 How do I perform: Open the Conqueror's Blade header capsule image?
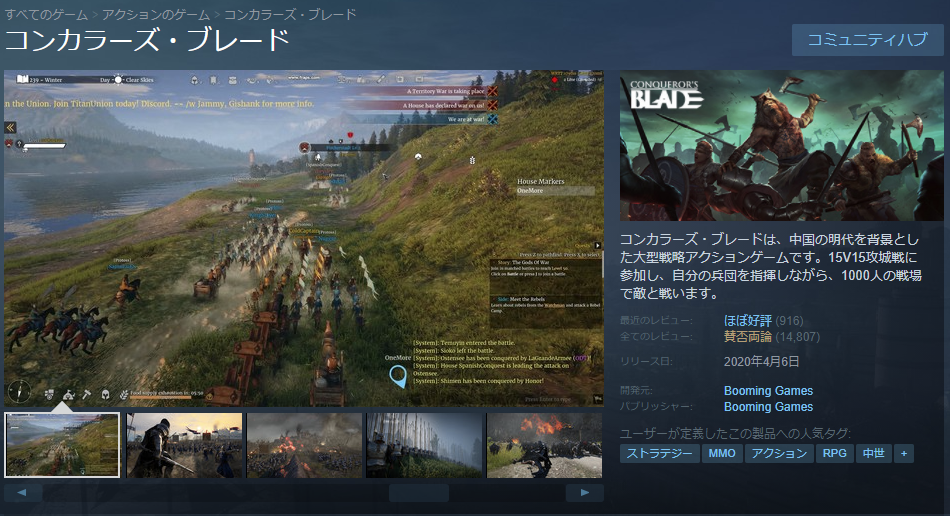[x=782, y=145]
